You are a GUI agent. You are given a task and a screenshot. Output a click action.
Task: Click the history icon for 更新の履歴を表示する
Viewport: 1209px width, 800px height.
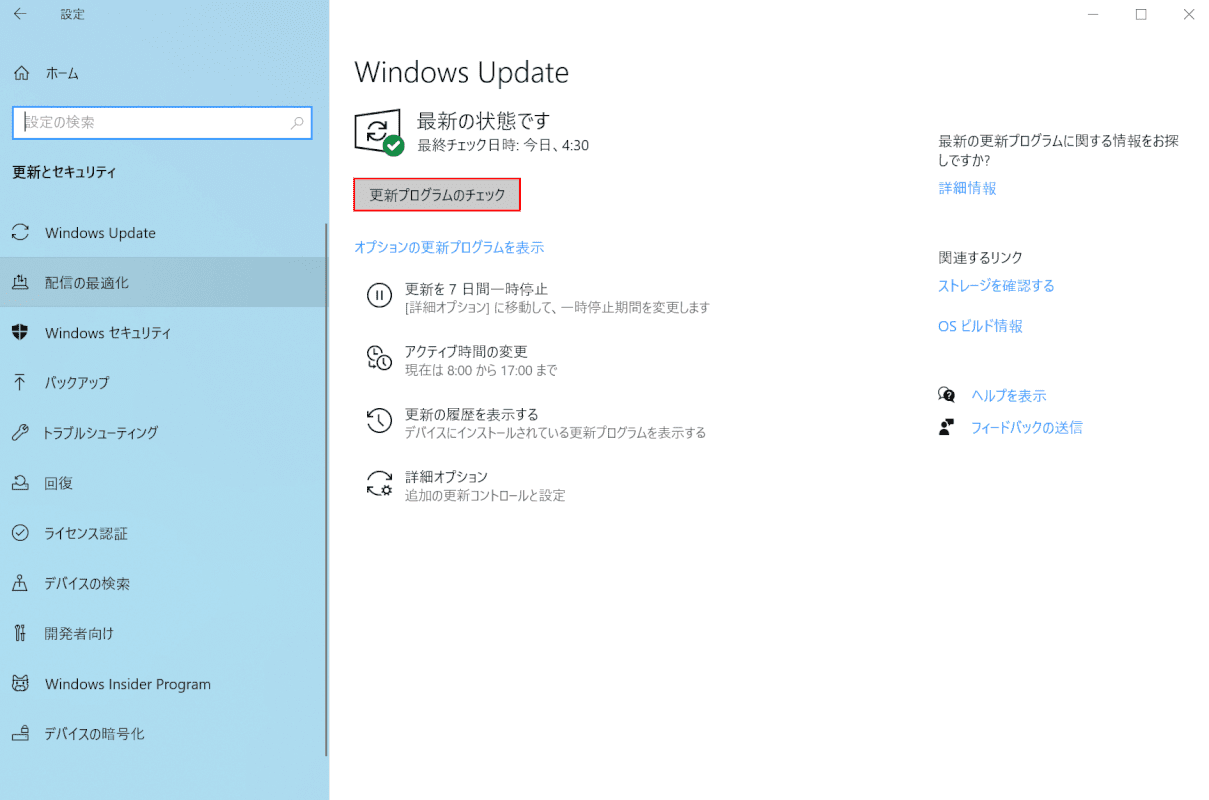379,421
